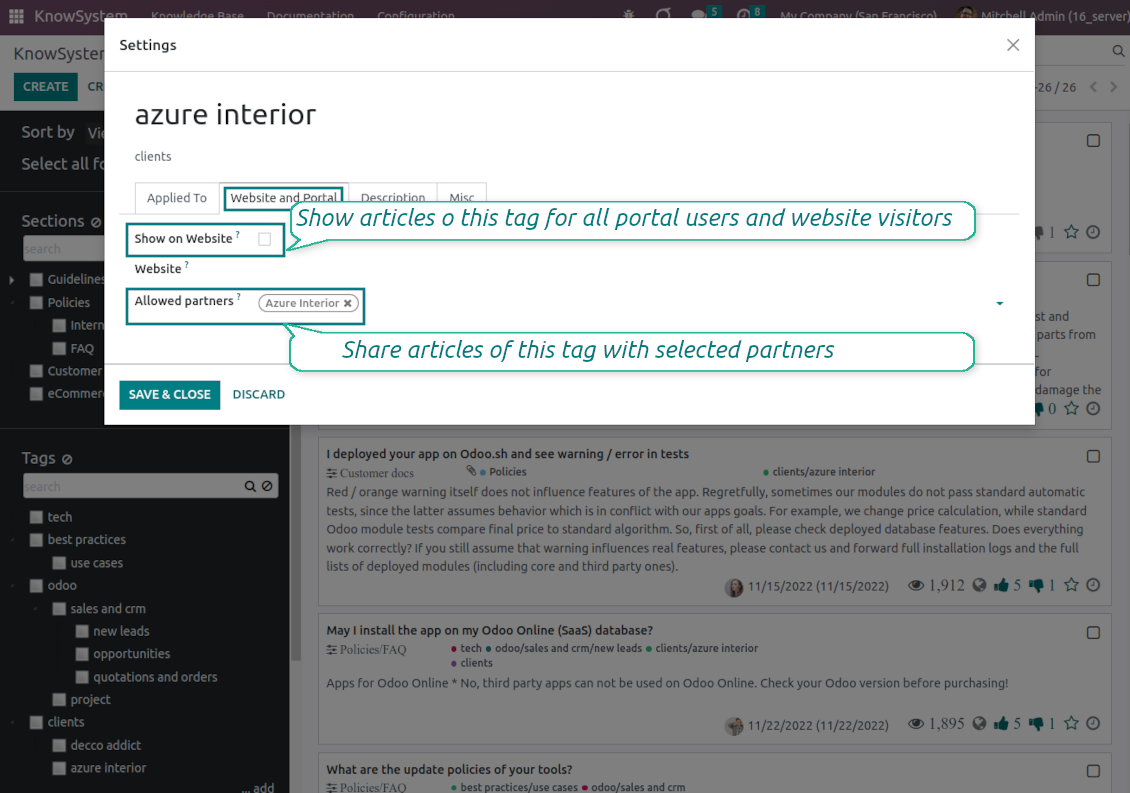Select the 'May I install the app' article checkbox
Screen dimensions: 1130x793
[1093, 632]
